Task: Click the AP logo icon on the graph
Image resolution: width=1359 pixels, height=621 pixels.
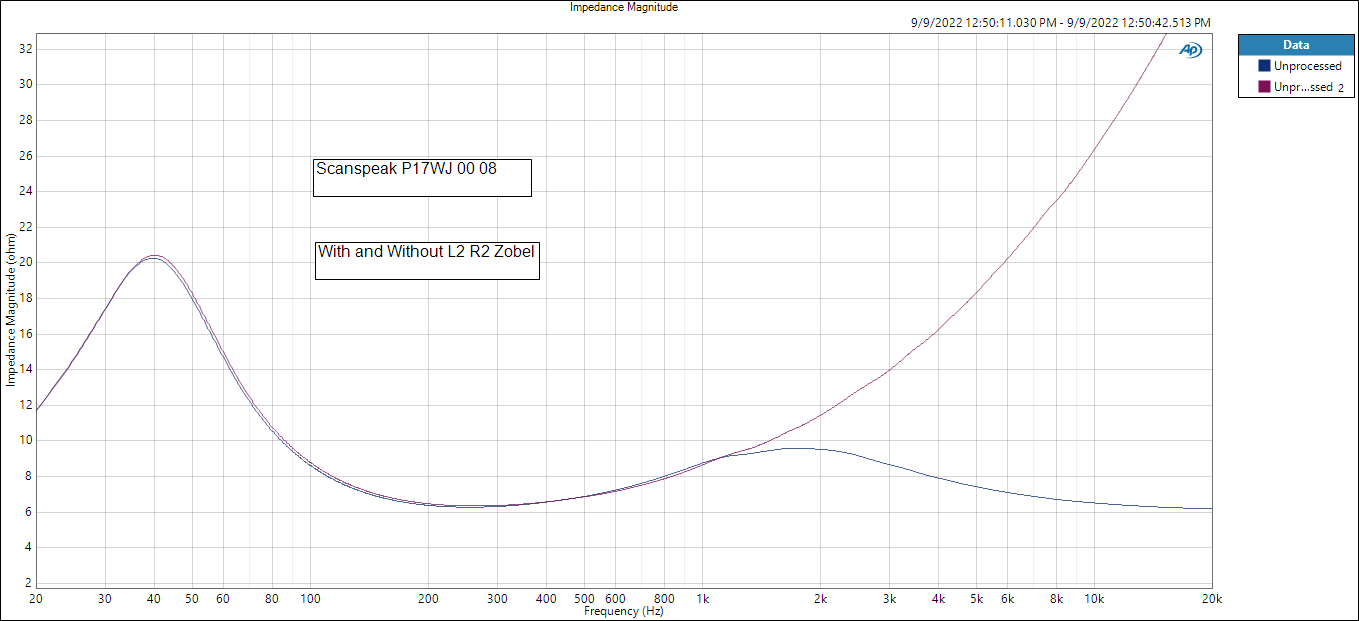Action: [1190, 50]
